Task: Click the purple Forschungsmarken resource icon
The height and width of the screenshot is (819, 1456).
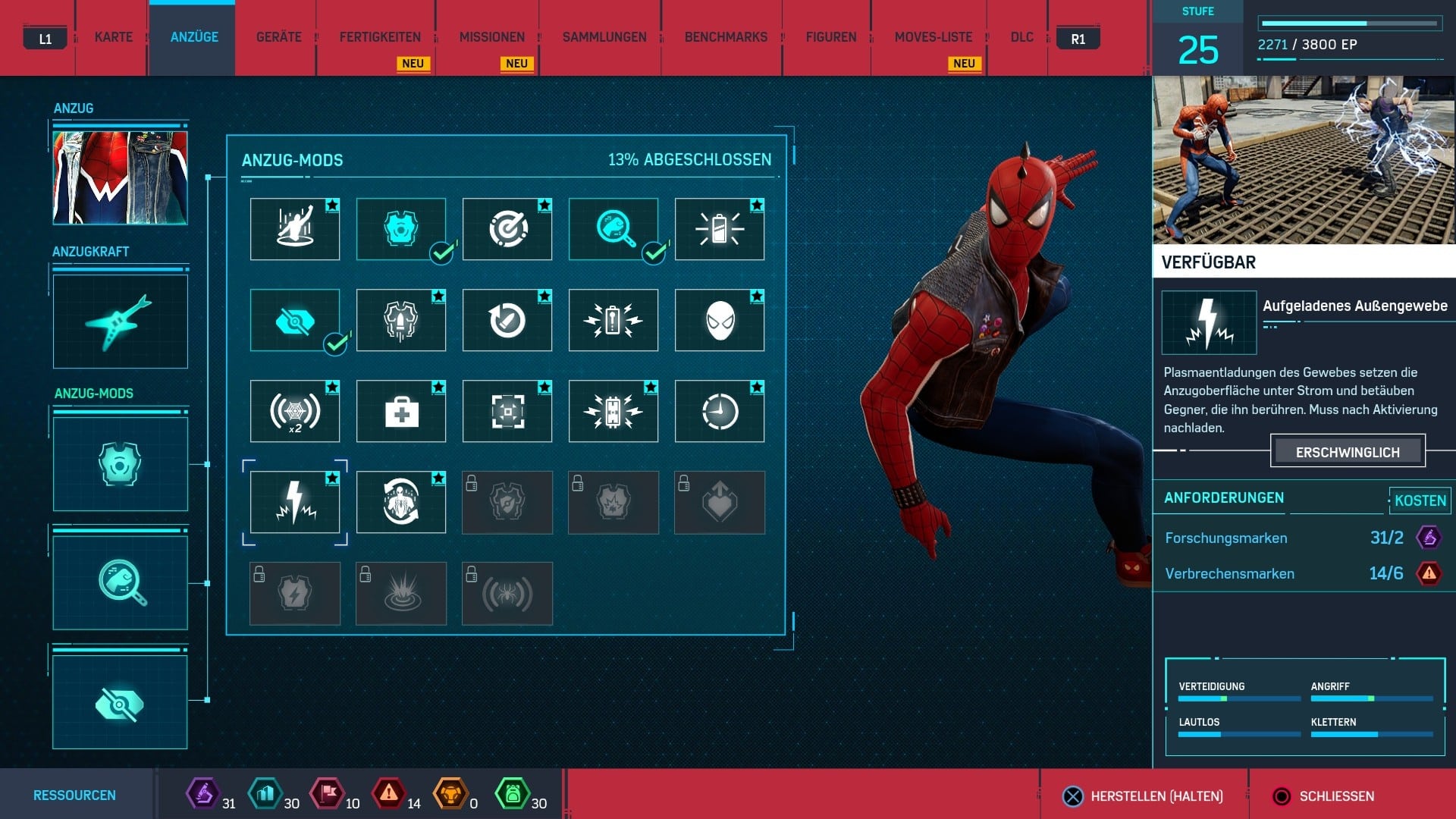Action: pyautogui.click(x=202, y=794)
